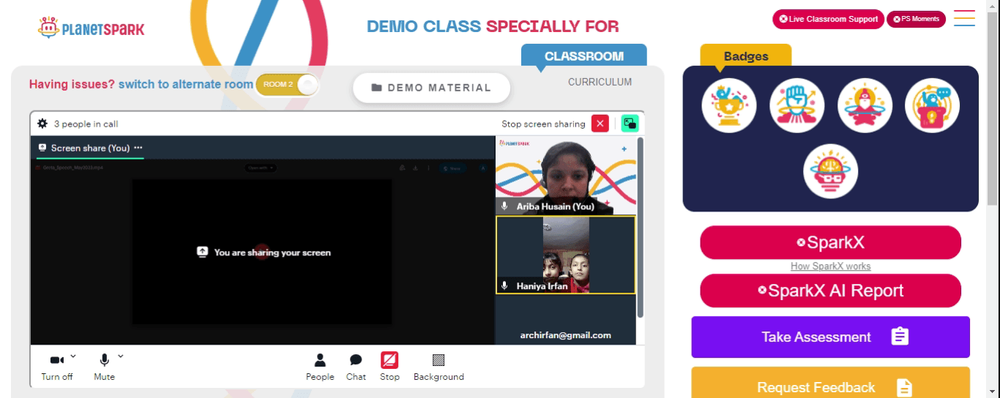This screenshot has width=1000, height=398.
Task: Select the trophy star badge
Action: point(729,105)
